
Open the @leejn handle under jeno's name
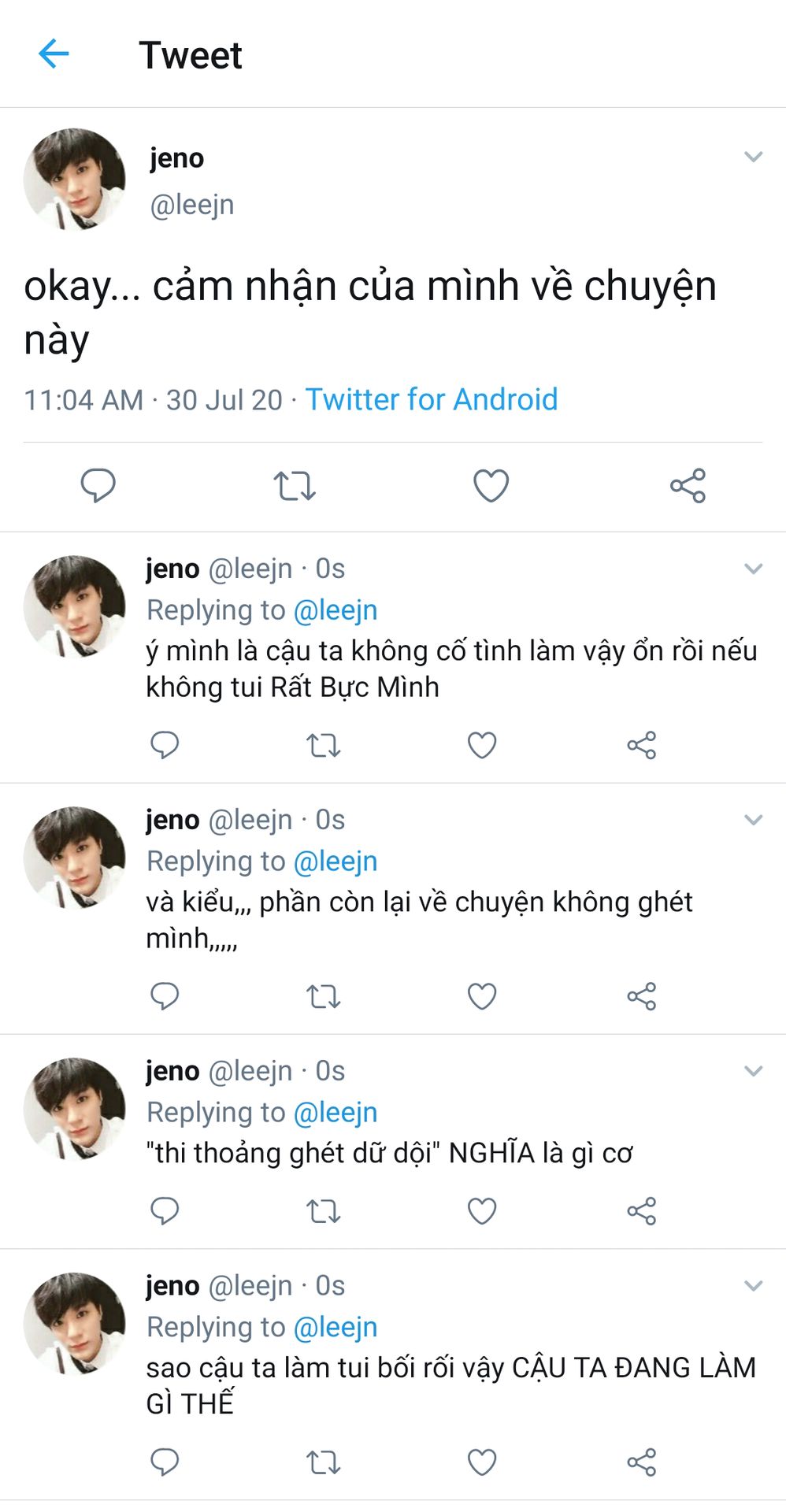(192, 205)
